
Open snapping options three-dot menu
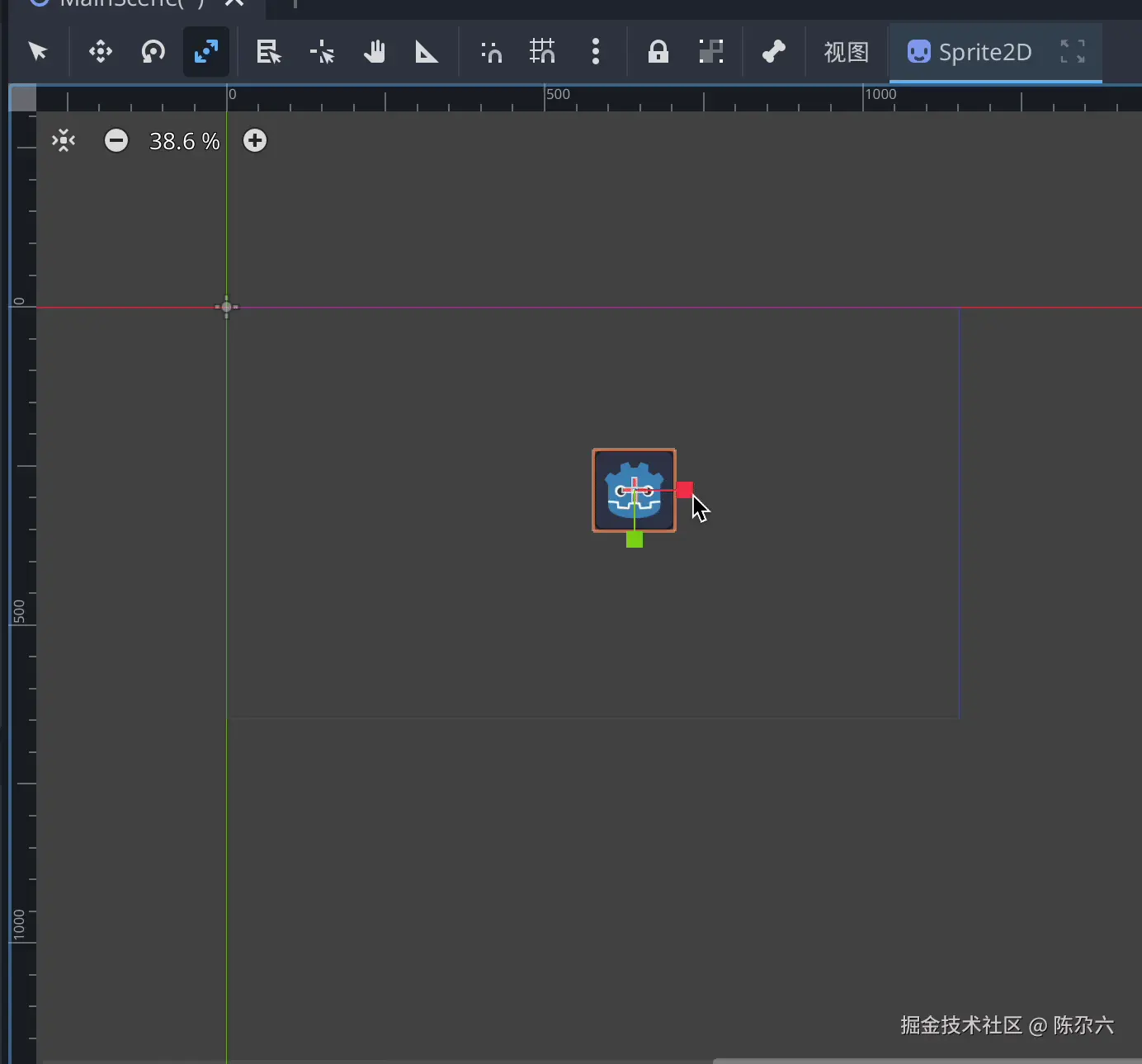(x=596, y=52)
